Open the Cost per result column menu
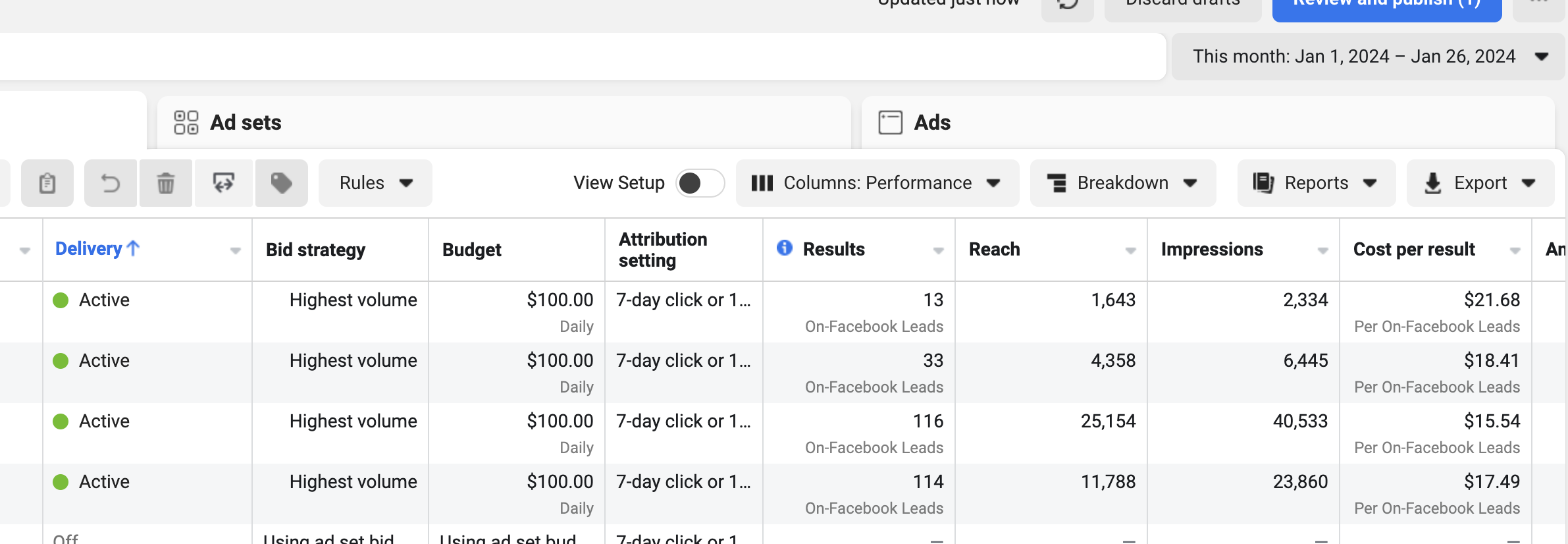This screenshot has height=544, width=1568. point(1515,250)
